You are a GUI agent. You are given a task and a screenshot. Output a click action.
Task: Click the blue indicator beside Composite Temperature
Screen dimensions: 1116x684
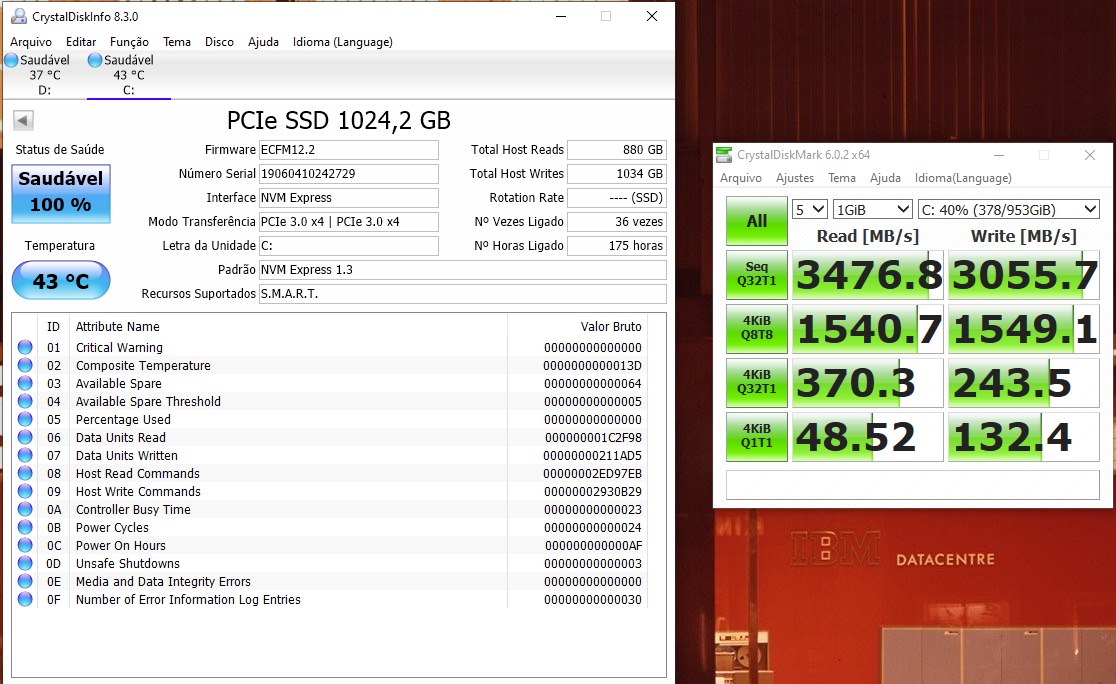[x=25, y=365]
